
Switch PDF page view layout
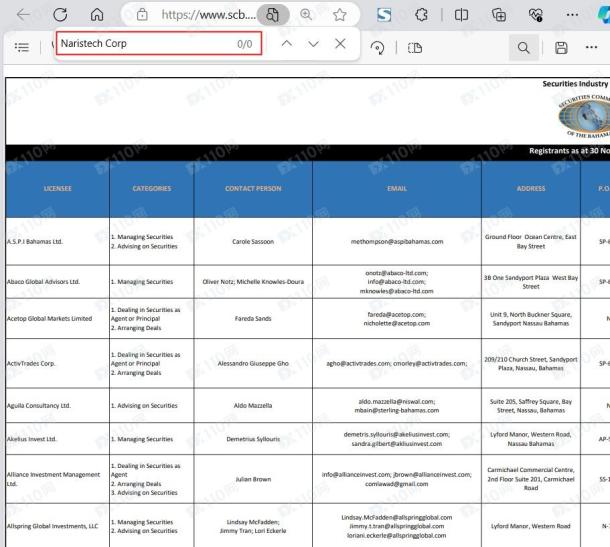(415, 48)
